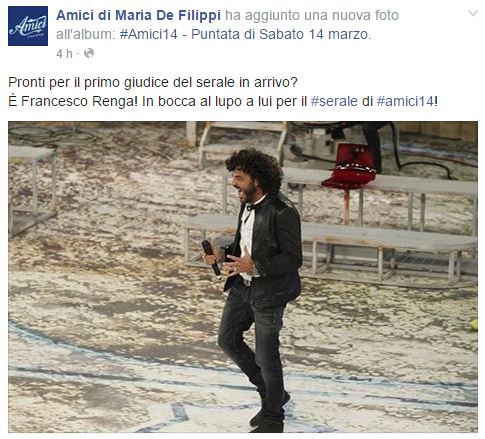Expand the post options chevron menu
The image size is (485, 439).
point(473,14)
